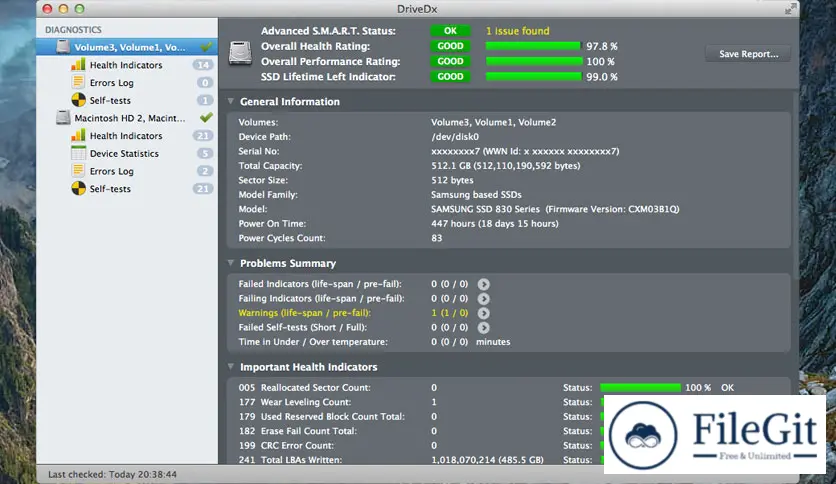Click notepad icon beside Errors Log 2
This screenshot has width=836, height=484.
78,171
